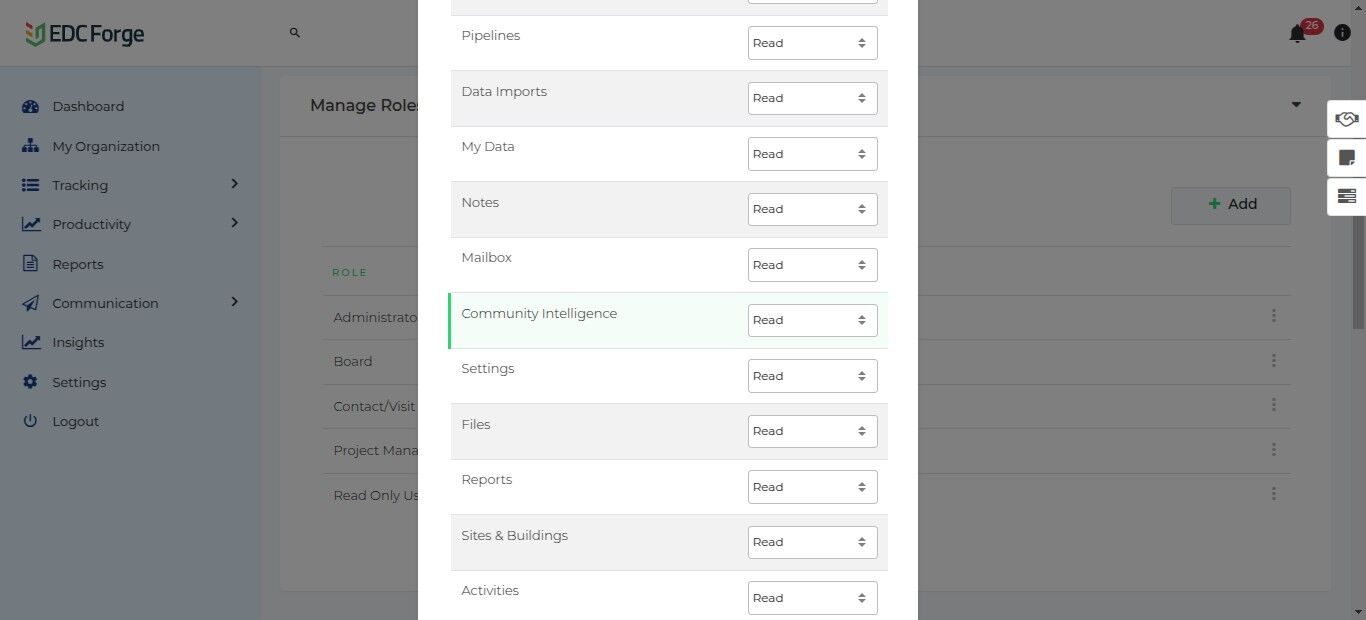The width and height of the screenshot is (1366, 620).
Task: Click the server list quick-action icon
Action: pyautogui.click(x=1346, y=196)
